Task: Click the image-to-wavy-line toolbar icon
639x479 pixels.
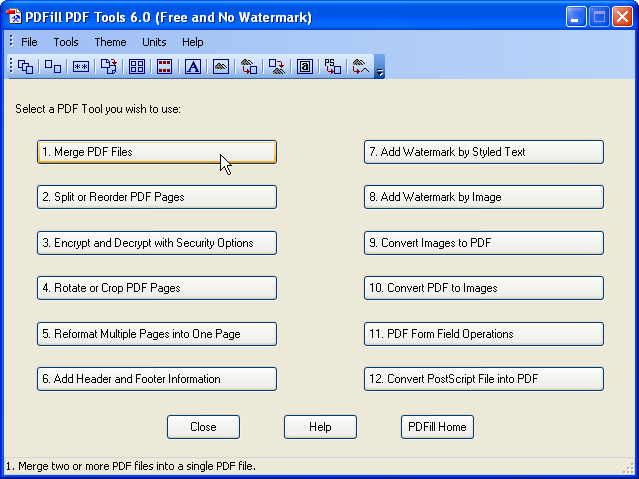Action: coord(361,66)
